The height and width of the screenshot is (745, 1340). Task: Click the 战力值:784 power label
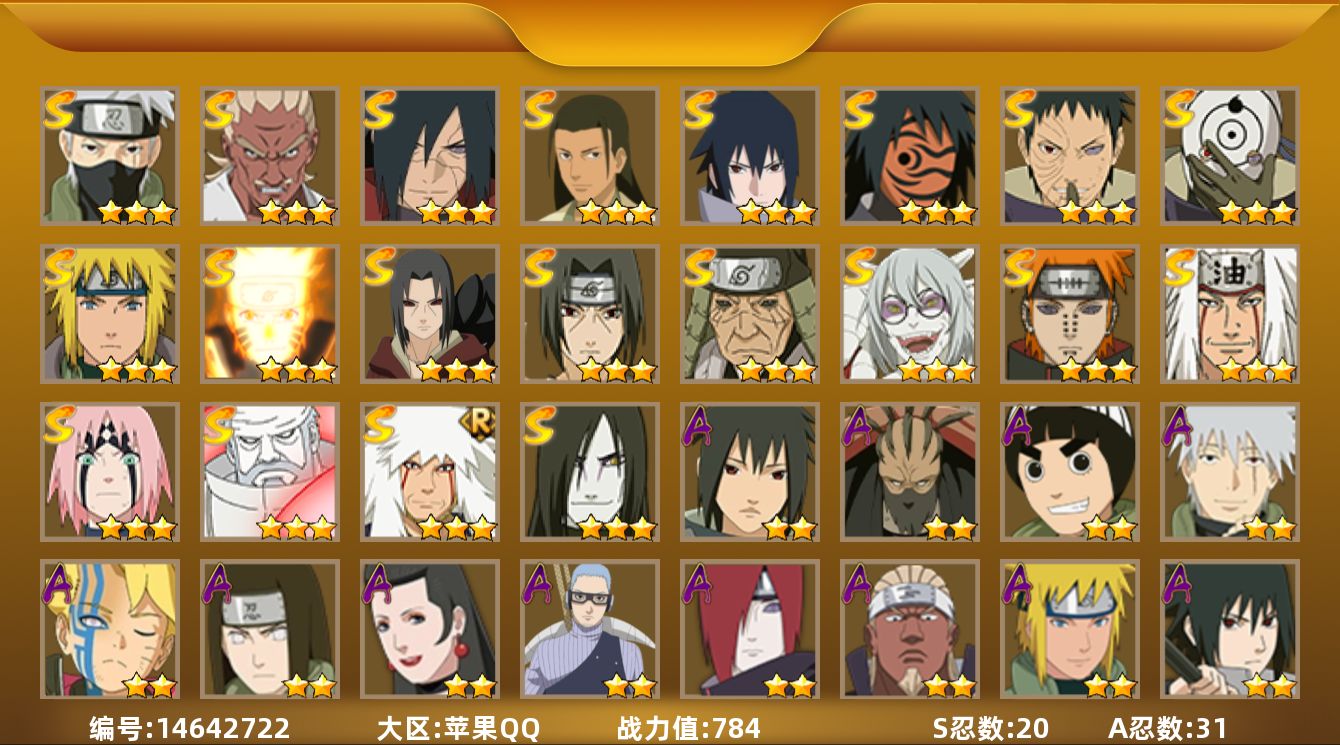689,728
